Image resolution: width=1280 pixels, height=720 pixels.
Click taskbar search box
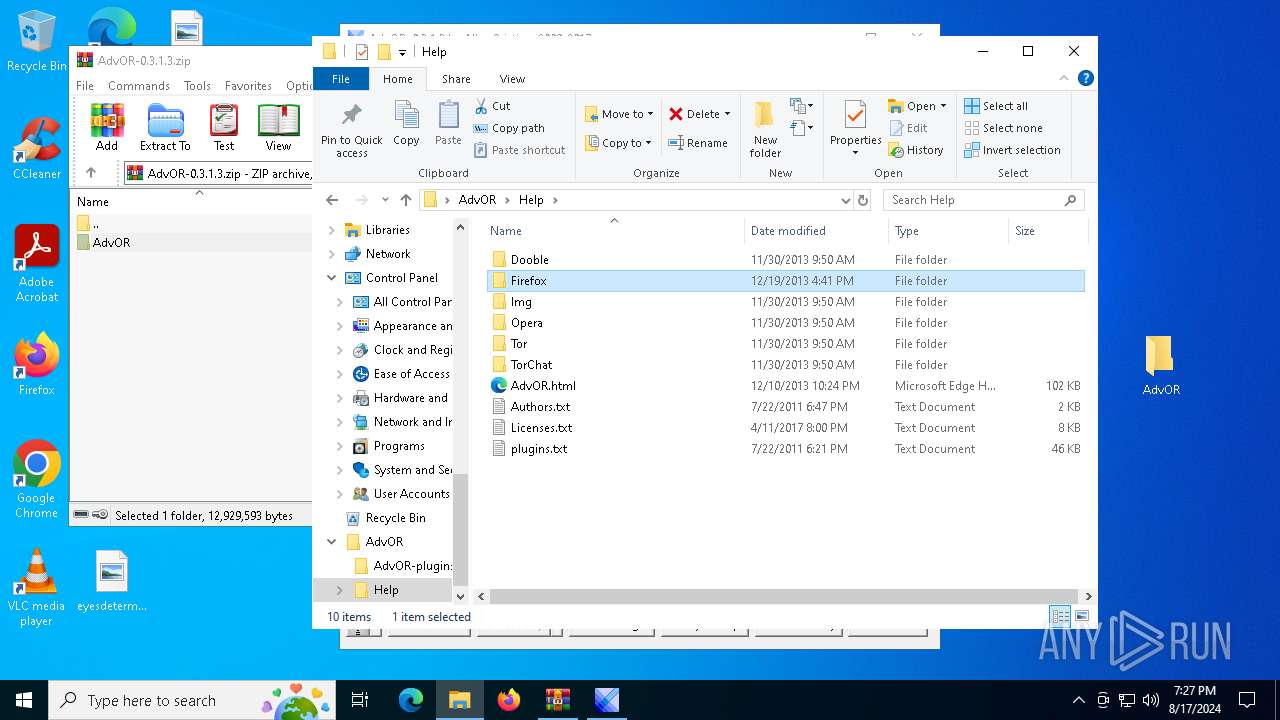pos(192,700)
